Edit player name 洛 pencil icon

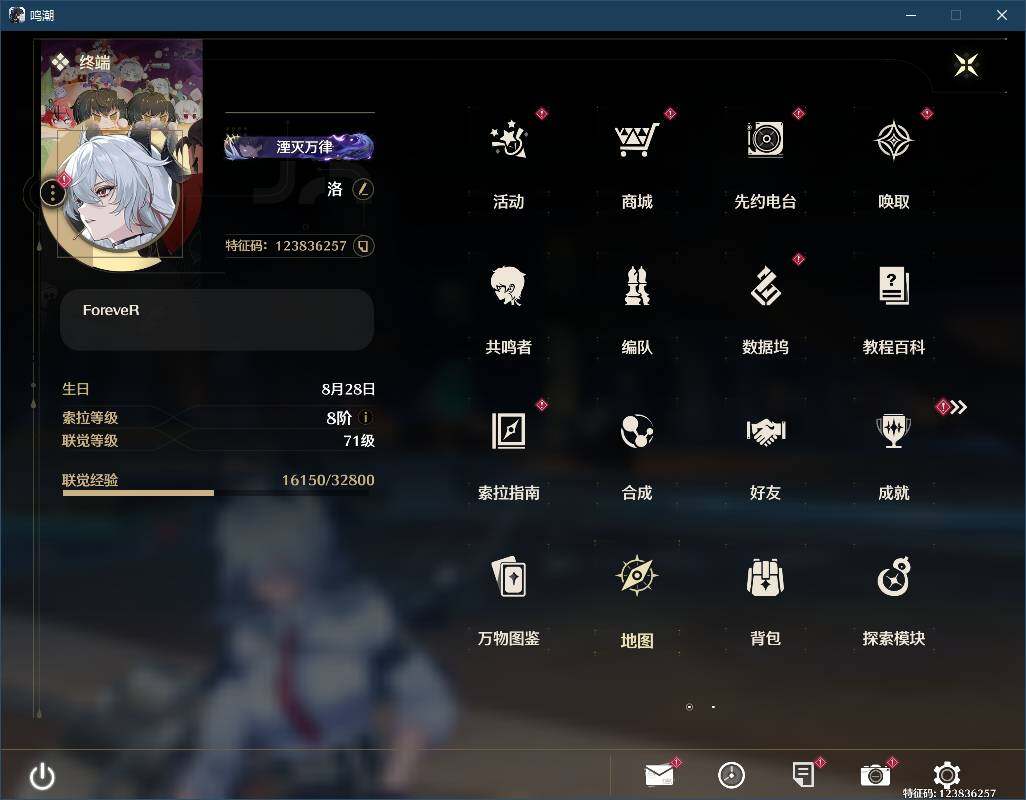363,190
